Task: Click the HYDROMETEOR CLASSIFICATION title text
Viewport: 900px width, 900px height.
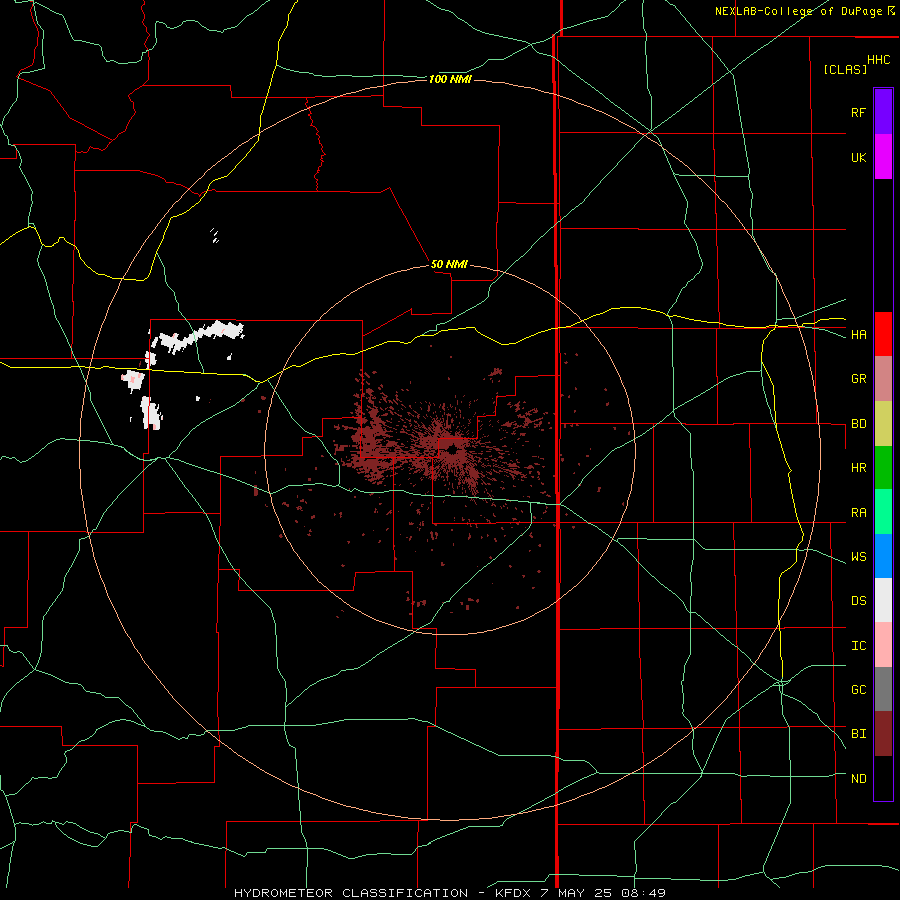Action: point(351,893)
